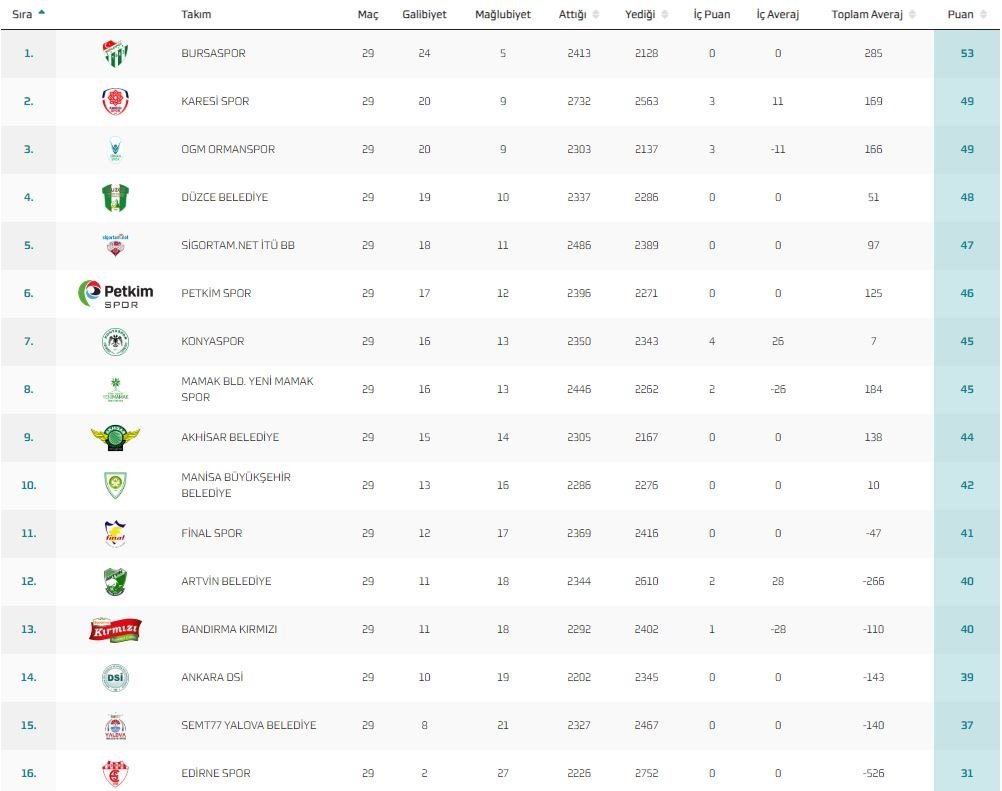Click the Bursaspor team logo
Viewport: 1002px width, 791px height.
click(115, 54)
